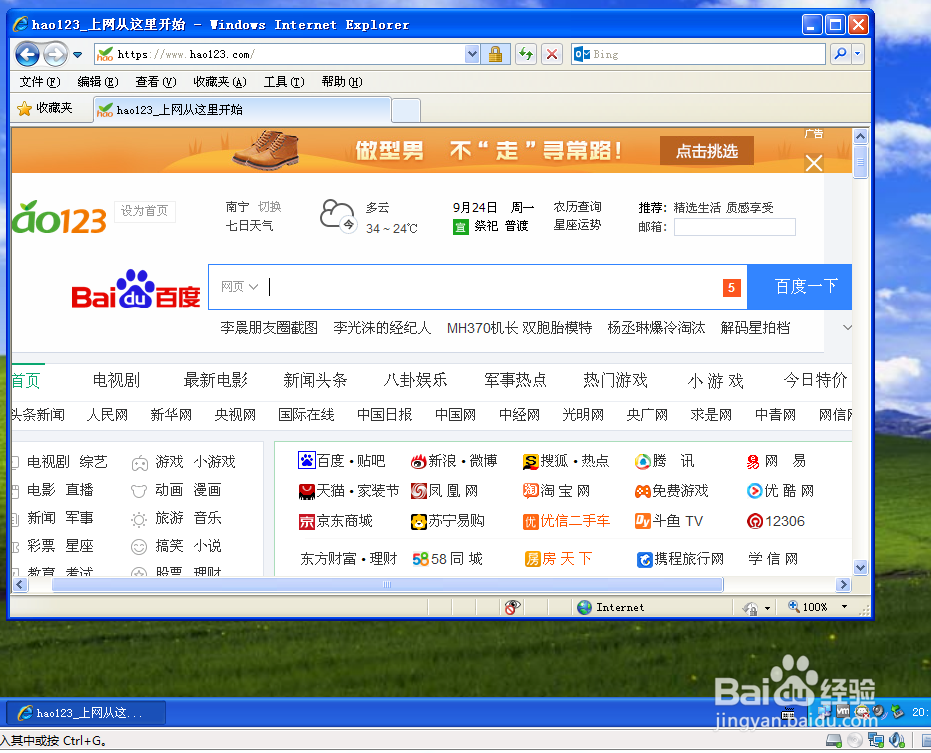
Task: Click the padlock security icon in address bar
Action: tap(497, 54)
